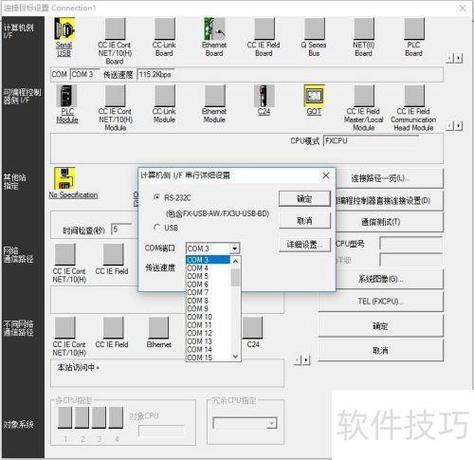
Task: Pick COM 3 from the list
Action: point(208,260)
